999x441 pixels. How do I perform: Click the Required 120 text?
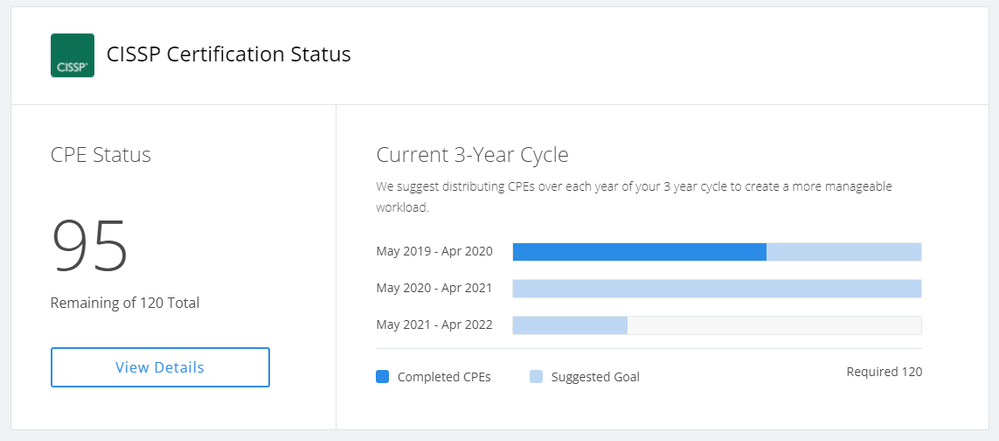click(884, 372)
